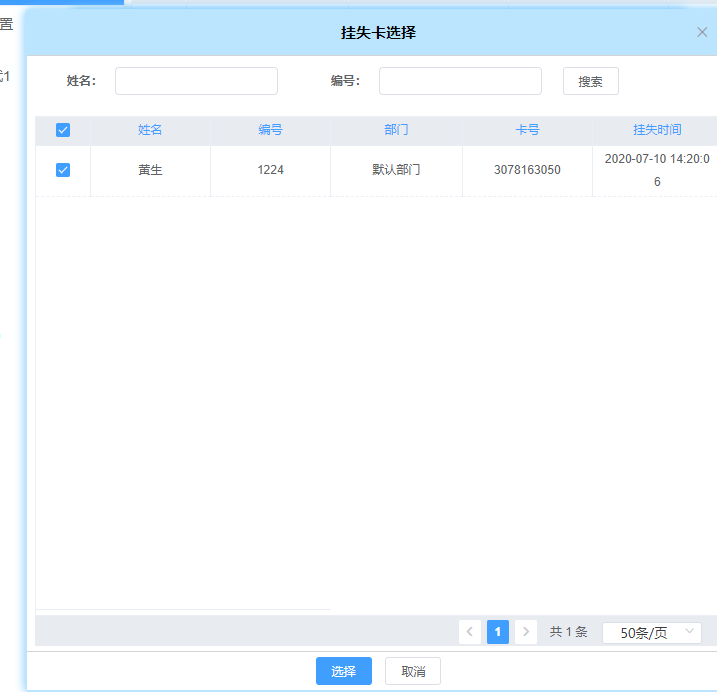This screenshot has height=692, width=717.
Task: Click the 姓名 column header
Action: 150,130
